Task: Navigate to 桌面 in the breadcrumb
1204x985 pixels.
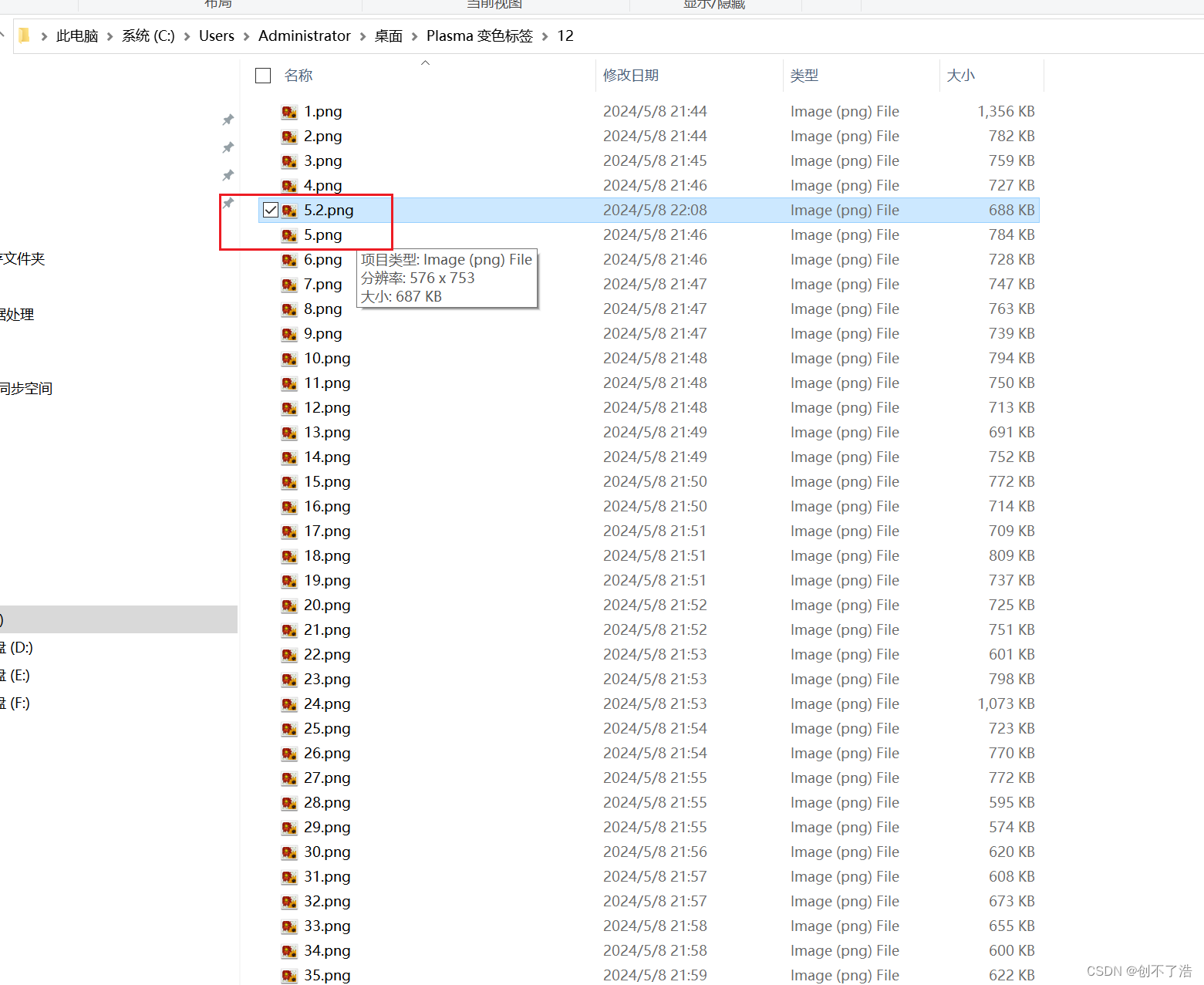Action: pos(389,36)
